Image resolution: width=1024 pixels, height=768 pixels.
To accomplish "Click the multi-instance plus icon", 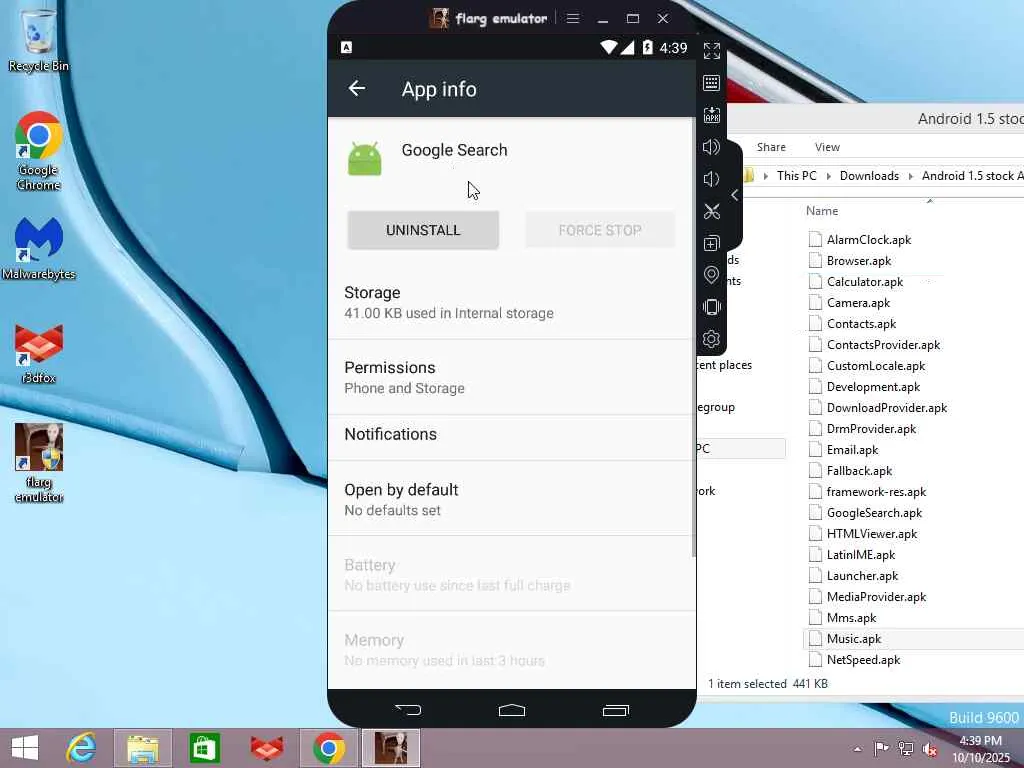I will coord(711,243).
